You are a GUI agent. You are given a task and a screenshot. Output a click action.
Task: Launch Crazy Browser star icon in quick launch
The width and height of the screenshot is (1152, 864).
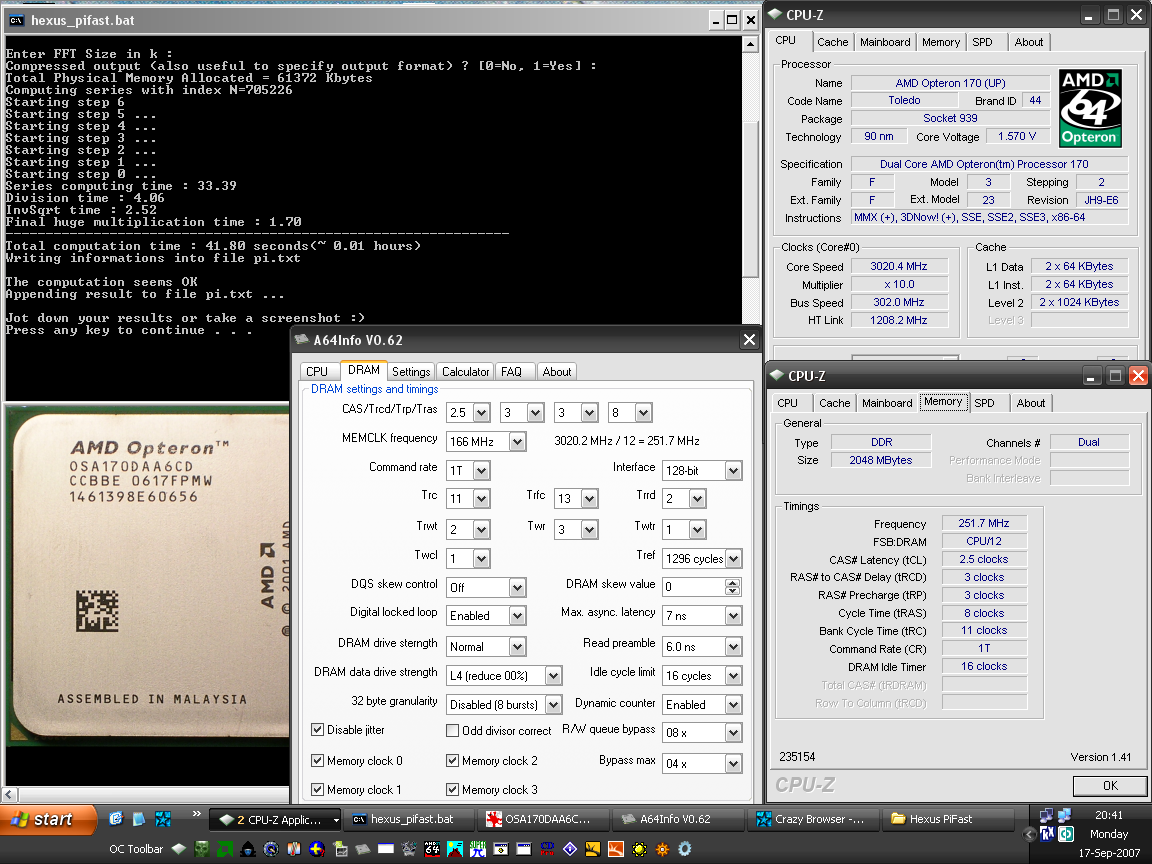pyautogui.click(x=163, y=818)
